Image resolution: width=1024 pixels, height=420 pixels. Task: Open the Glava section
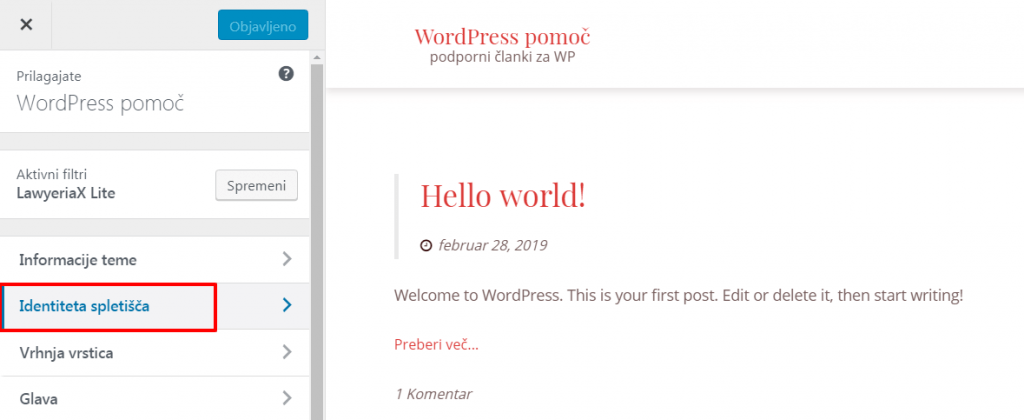coord(155,398)
